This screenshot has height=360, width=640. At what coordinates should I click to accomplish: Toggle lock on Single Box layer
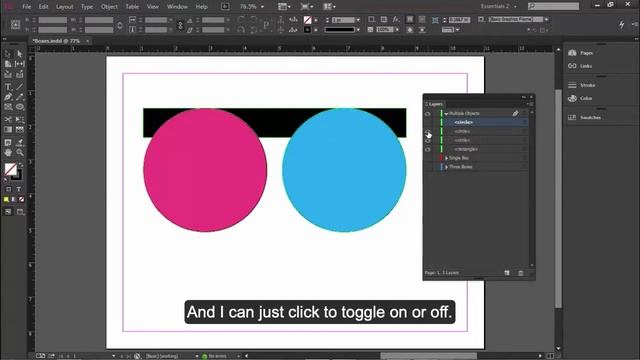436,158
